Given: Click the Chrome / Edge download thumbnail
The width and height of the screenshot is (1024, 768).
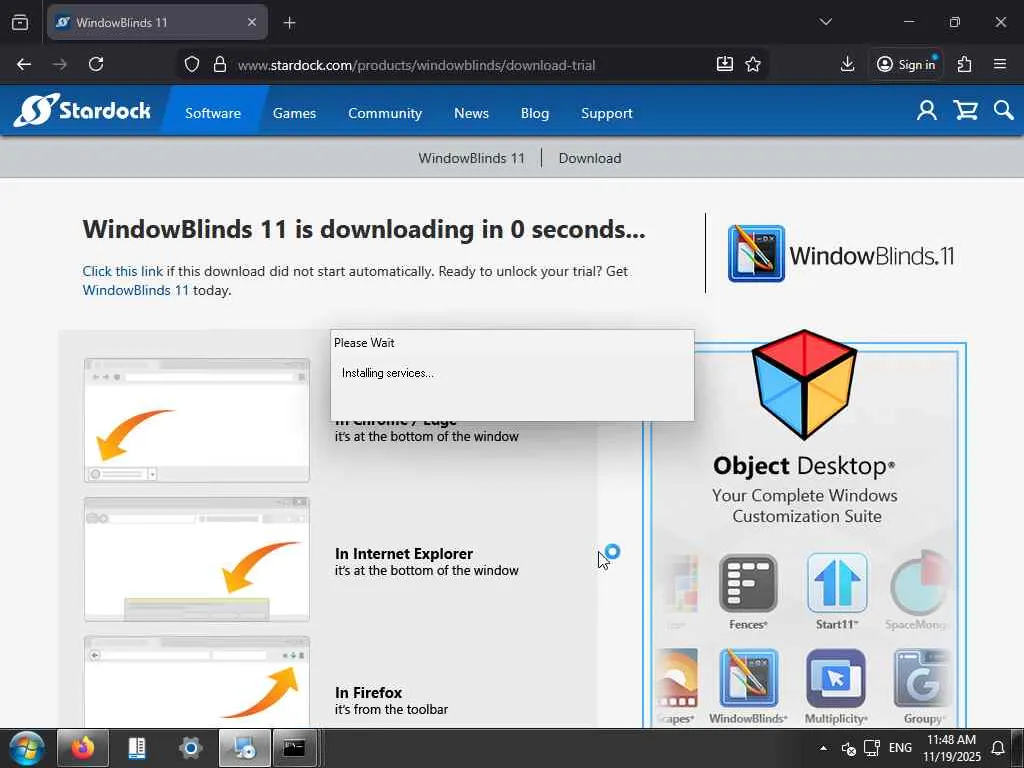Looking at the screenshot, I should [197, 420].
